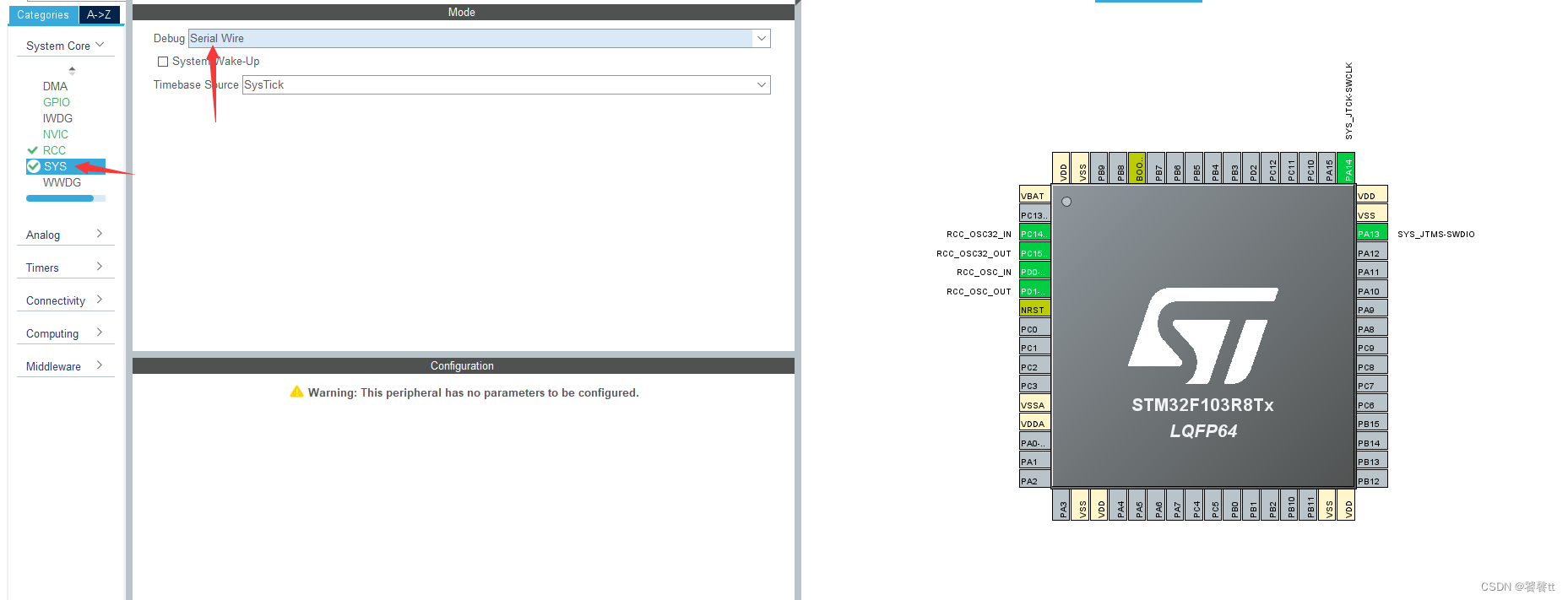Click pin PA13 on the chip
The height and width of the screenshot is (600, 1568).
pos(1372,234)
